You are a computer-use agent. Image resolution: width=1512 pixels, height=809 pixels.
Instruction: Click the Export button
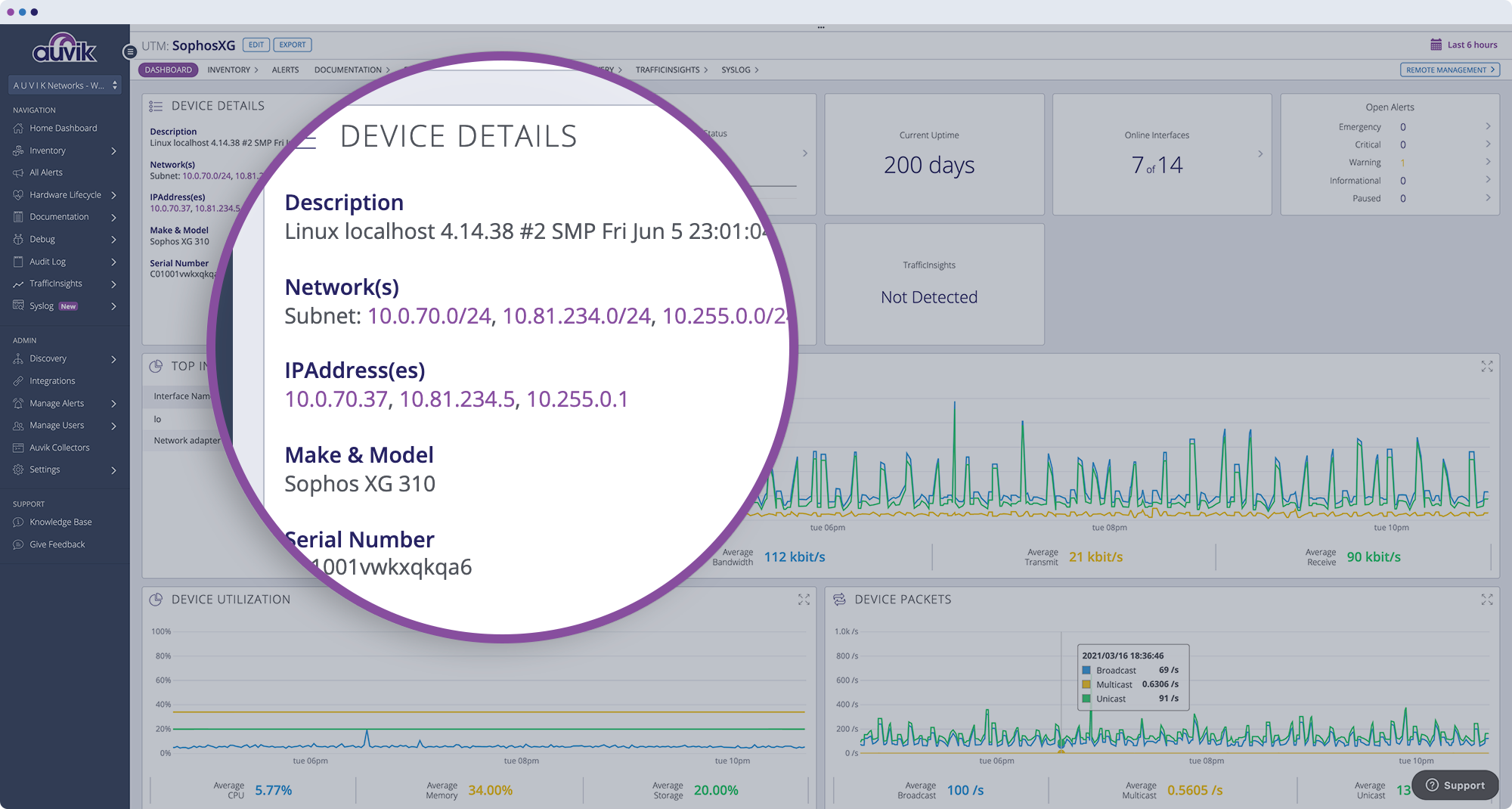(x=293, y=45)
